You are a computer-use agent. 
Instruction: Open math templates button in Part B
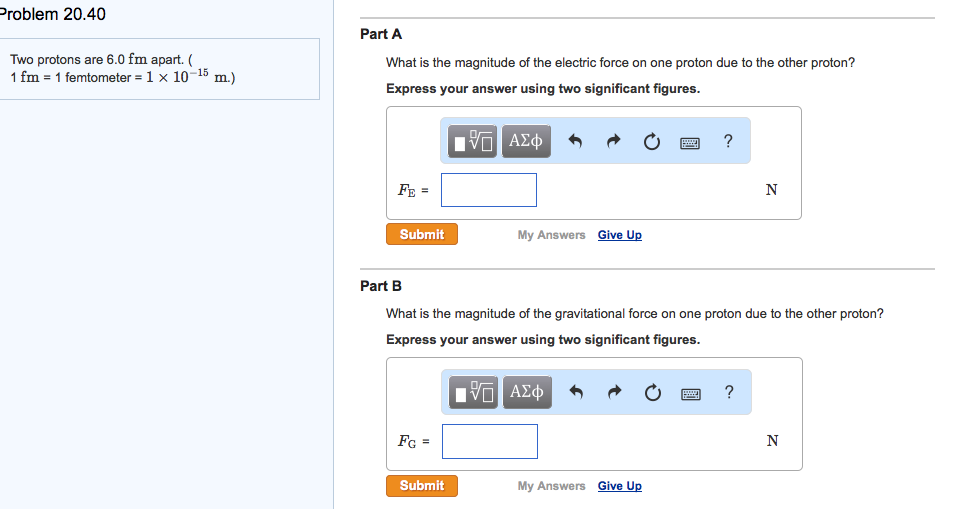point(473,392)
